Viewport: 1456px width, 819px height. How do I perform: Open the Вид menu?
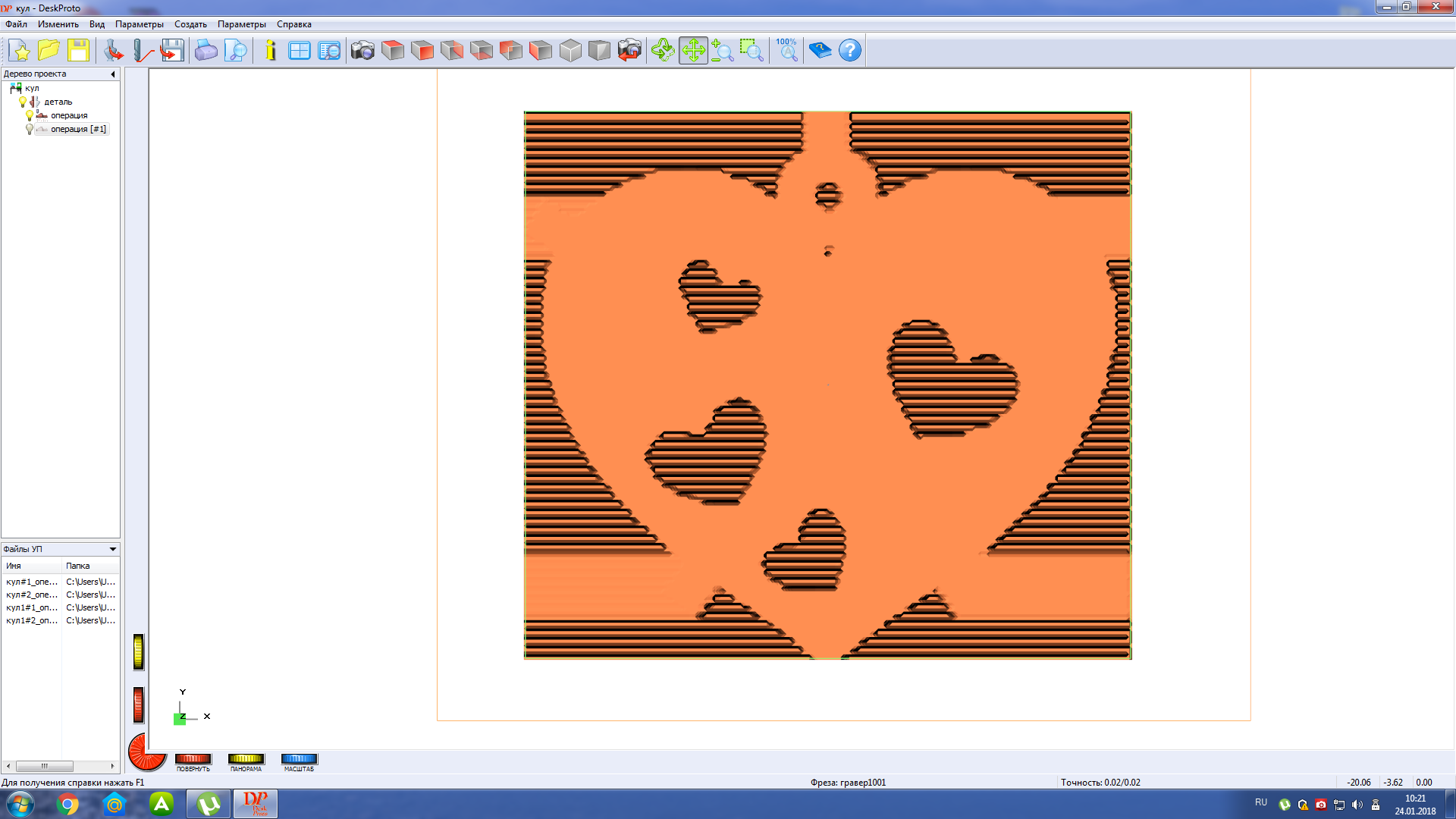(97, 24)
